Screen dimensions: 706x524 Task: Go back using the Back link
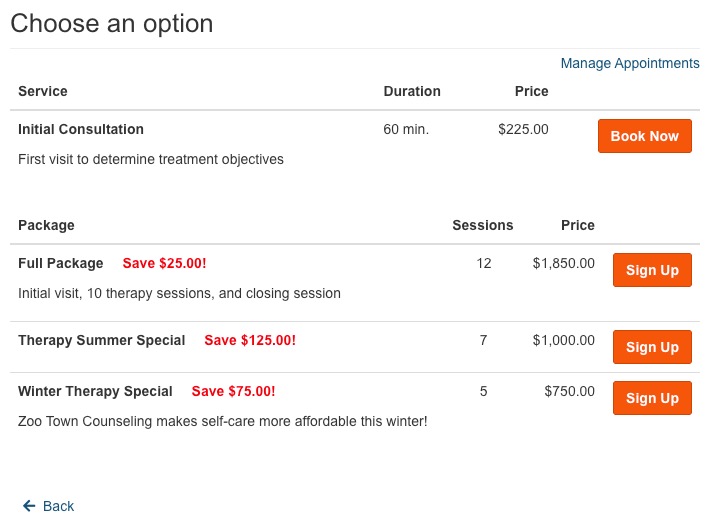(x=58, y=506)
